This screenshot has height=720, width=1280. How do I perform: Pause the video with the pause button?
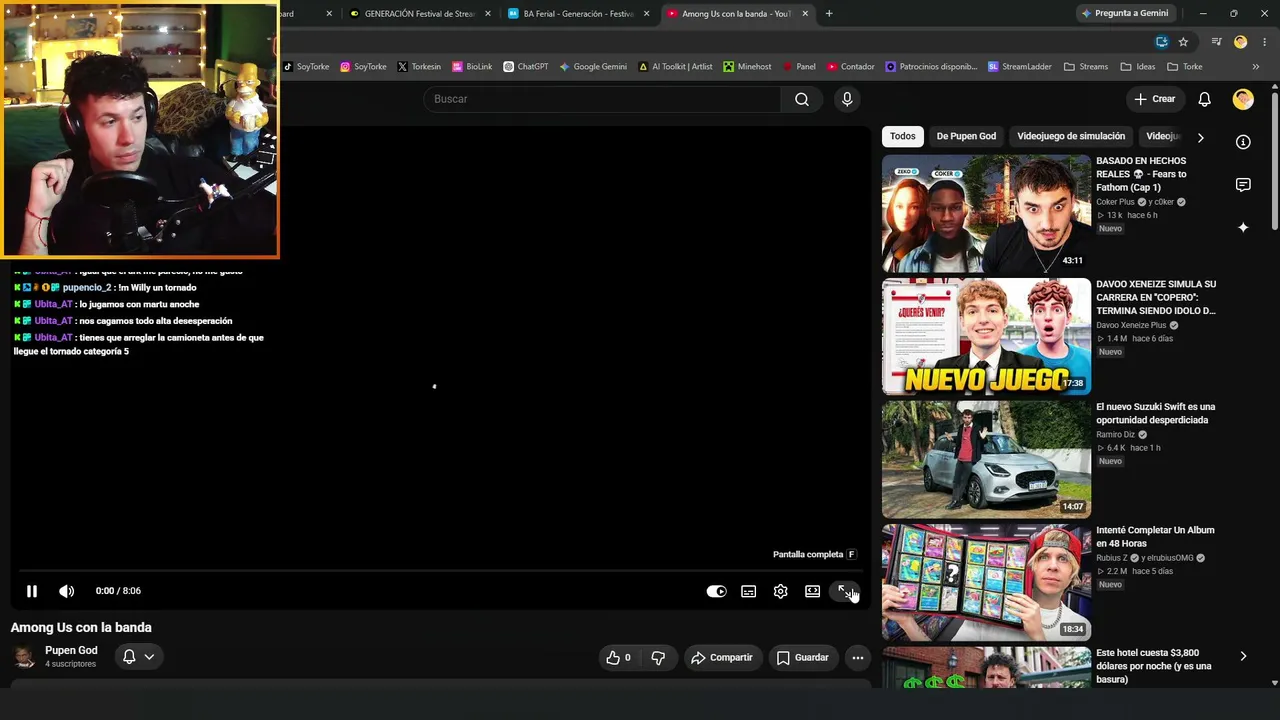32,591
